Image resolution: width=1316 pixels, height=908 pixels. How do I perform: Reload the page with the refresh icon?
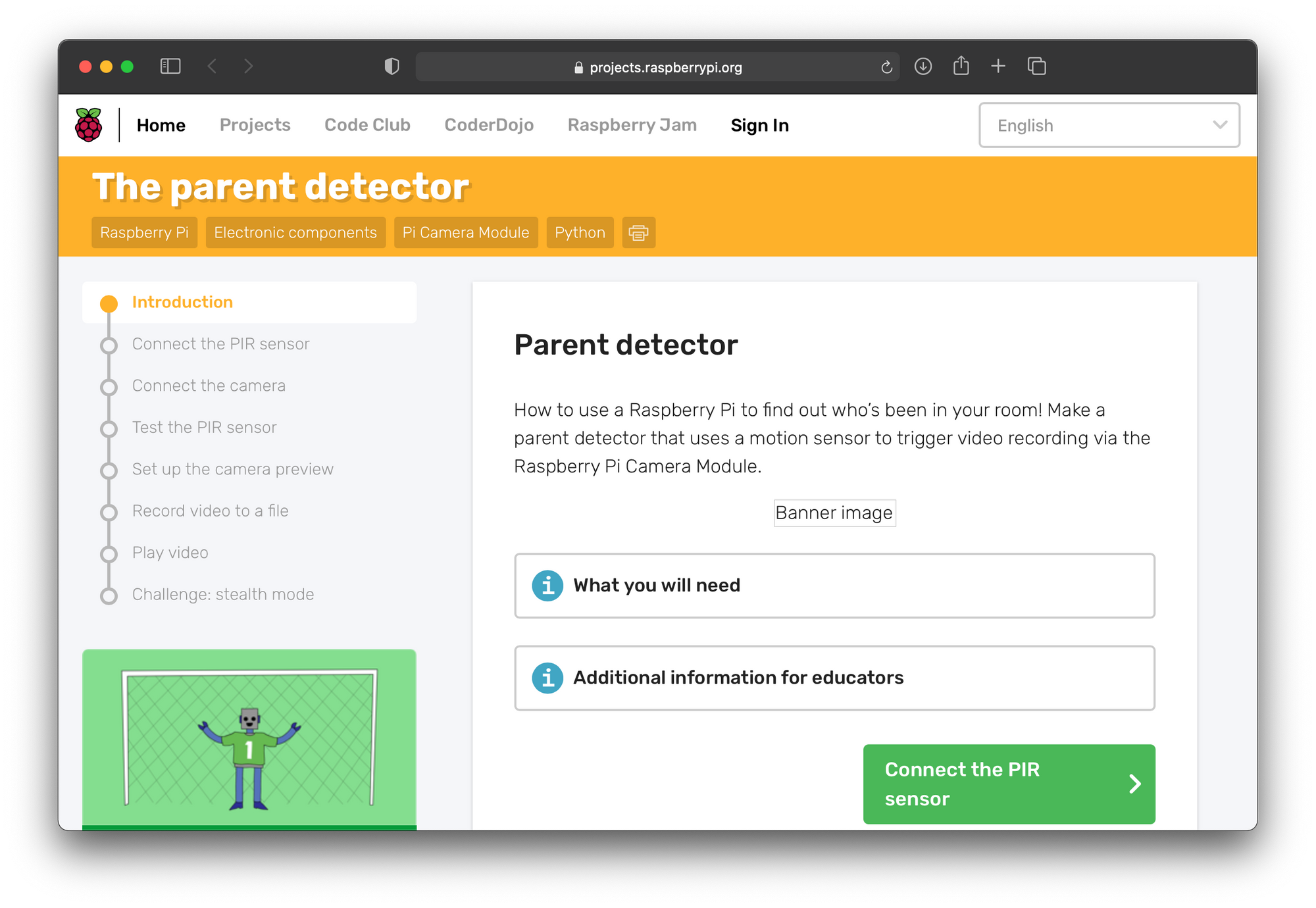coord(886,67)
